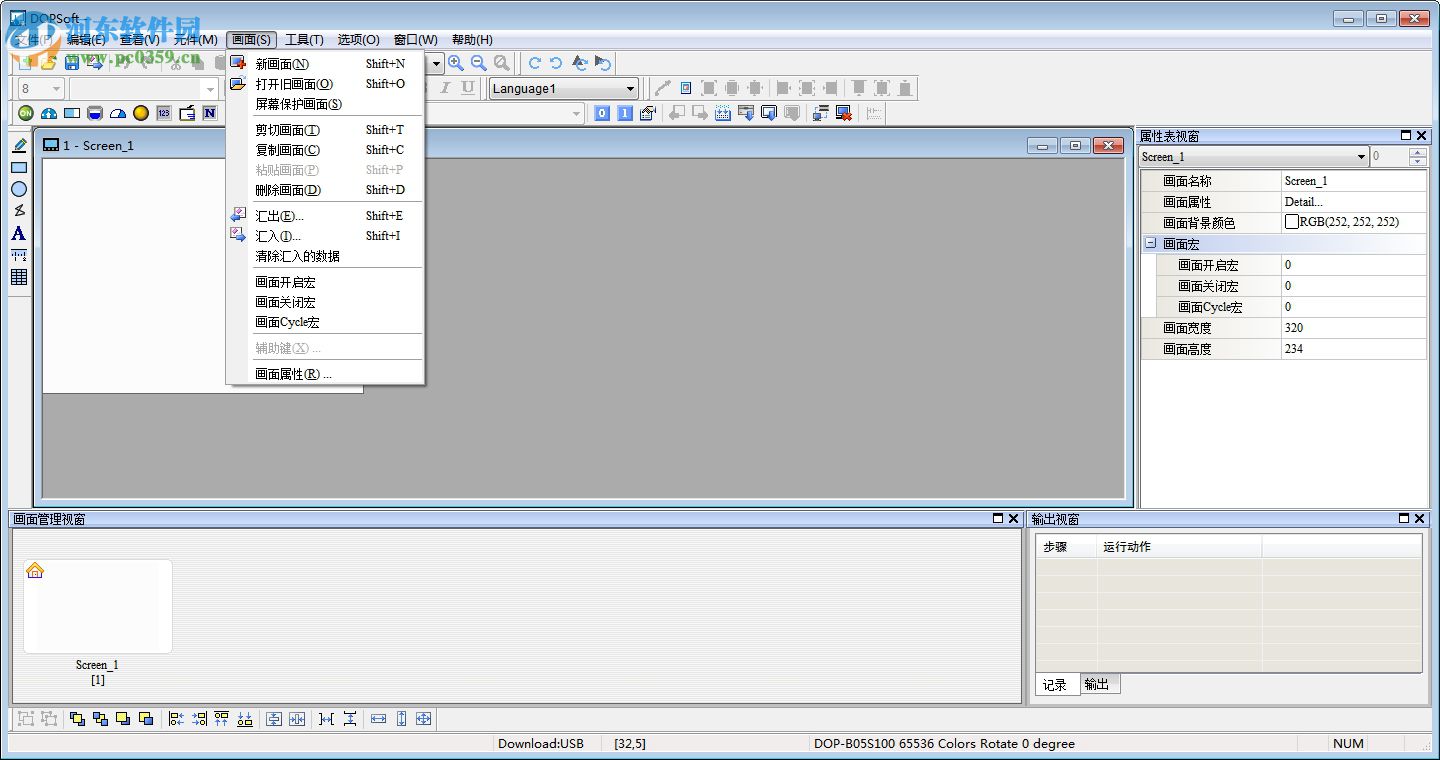Choose 画面开启宏 menu entry
Screen dimensions: 1440x760
326,282
